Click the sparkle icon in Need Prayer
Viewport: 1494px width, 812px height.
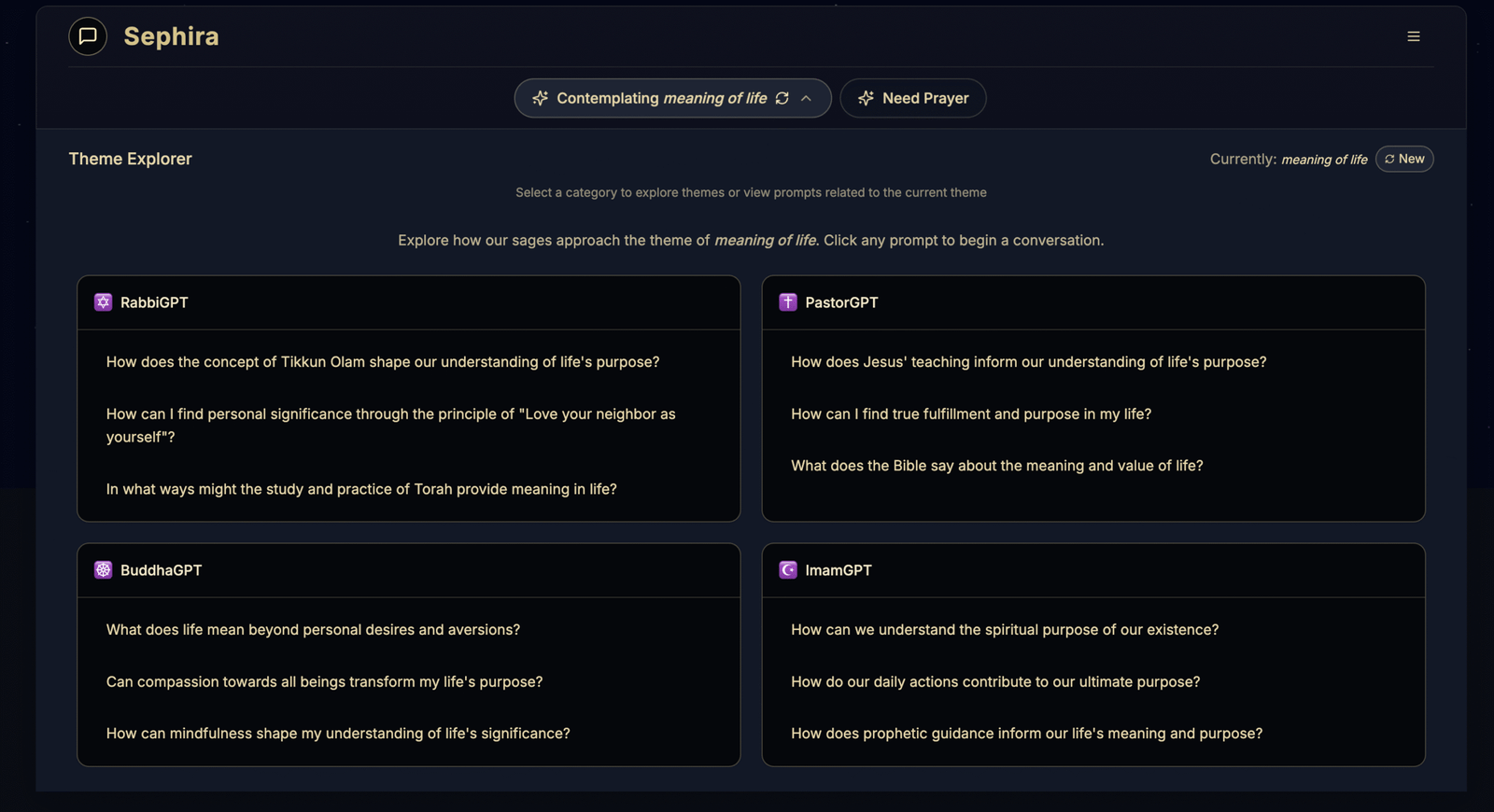click(x=866, y=98)
